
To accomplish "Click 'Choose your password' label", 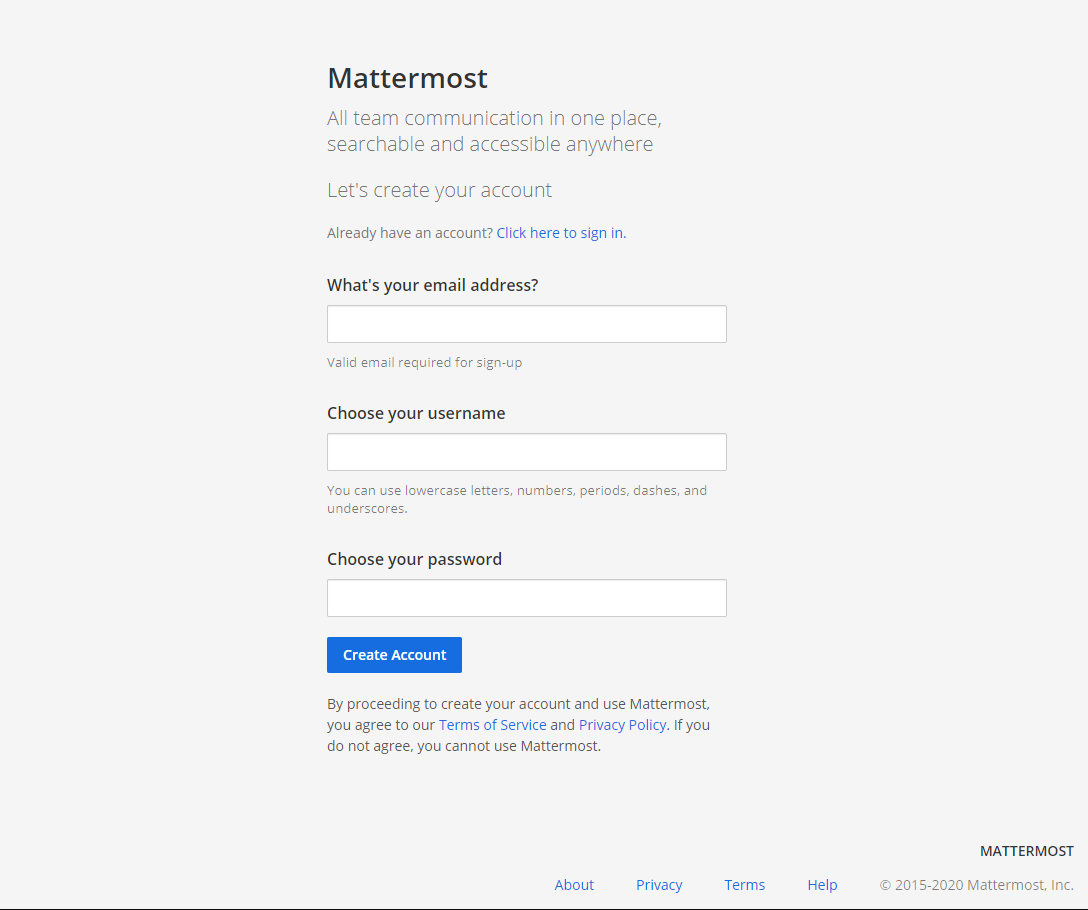I will pyautogui.click(x=414, y=559).
